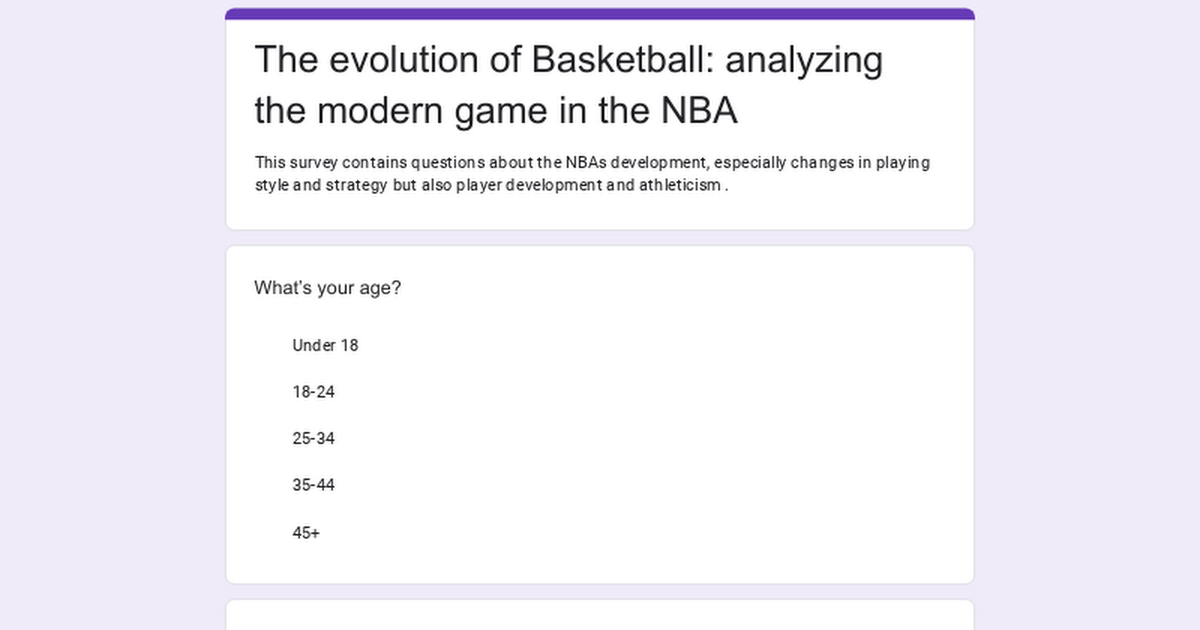The image size is (1200, 630).
Task: Open the next question card below
Action: (599, 617)
